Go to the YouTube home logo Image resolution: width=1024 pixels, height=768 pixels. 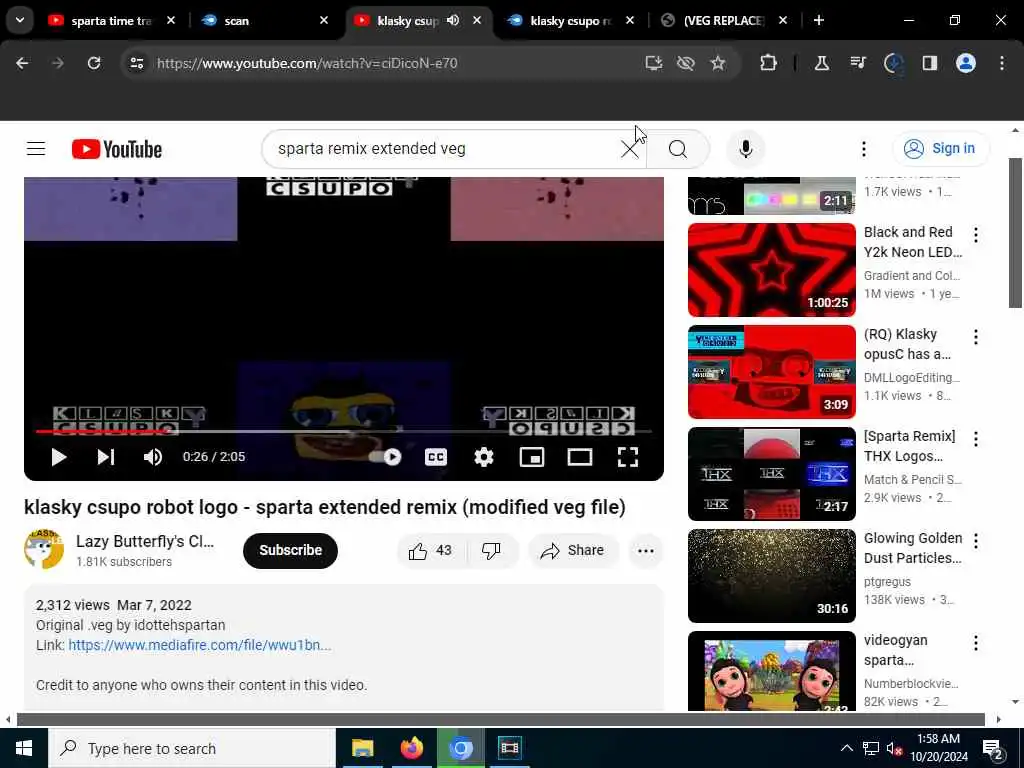pyautogui.click(x=117, y=149)
